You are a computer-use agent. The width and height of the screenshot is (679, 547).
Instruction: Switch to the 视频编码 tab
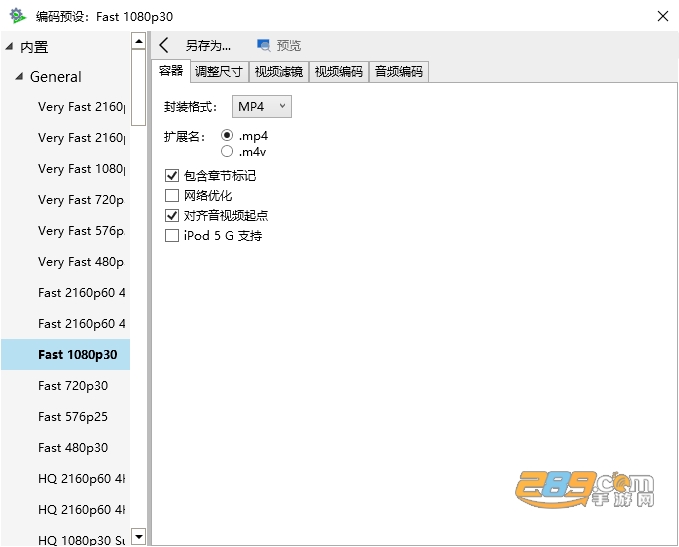click(x=339, y=71)
